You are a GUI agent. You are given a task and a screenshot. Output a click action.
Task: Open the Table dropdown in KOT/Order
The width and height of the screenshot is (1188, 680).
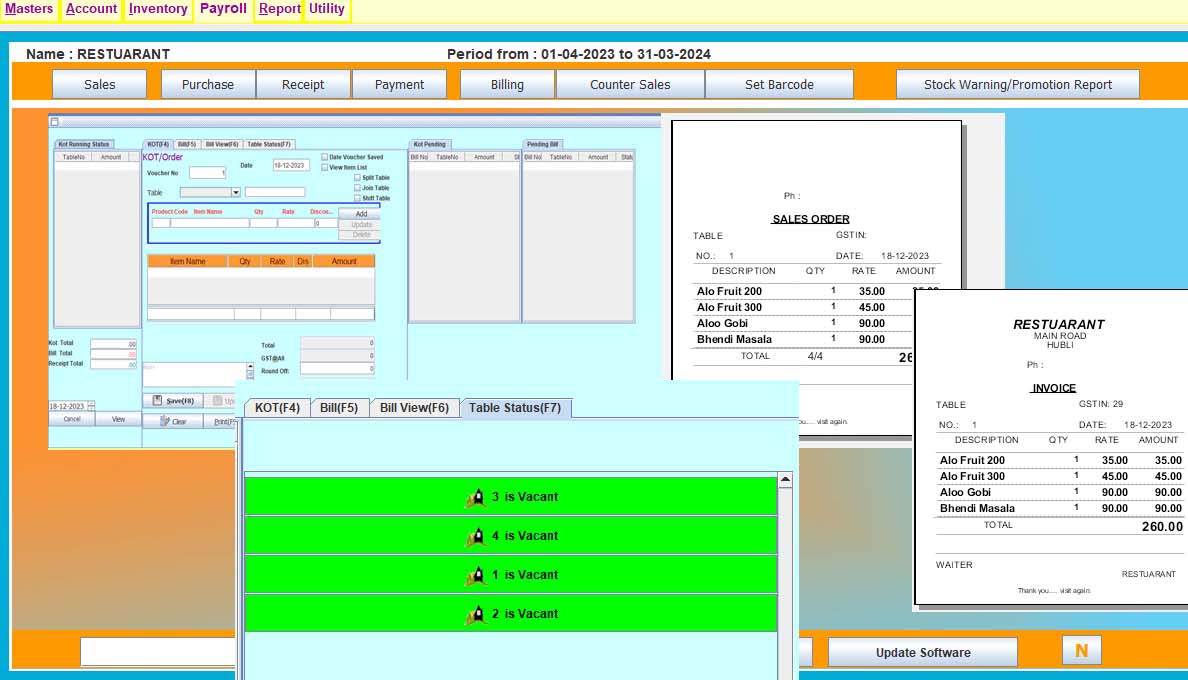(x=236, y=192)
